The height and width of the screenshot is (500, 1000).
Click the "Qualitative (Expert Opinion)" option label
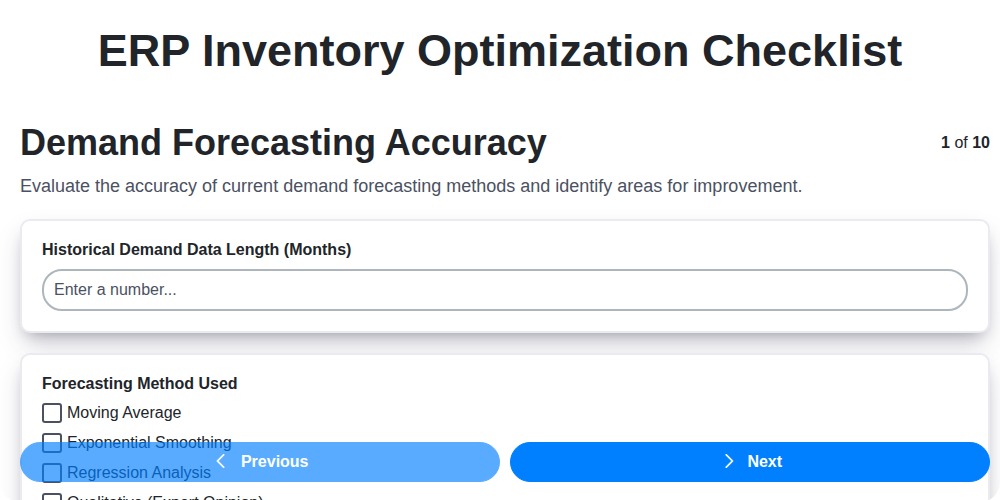click(165, 497)
